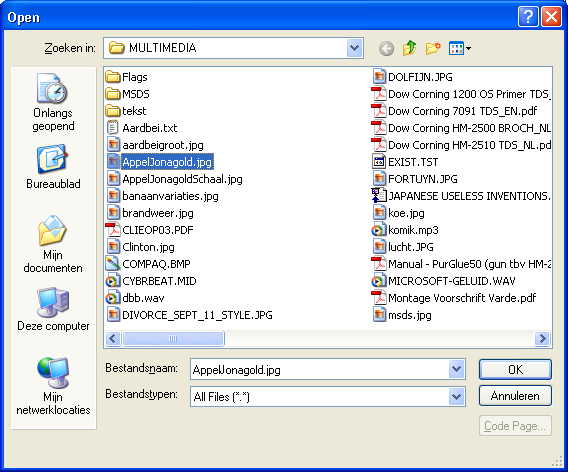Click the OK button

click(515, 369)
